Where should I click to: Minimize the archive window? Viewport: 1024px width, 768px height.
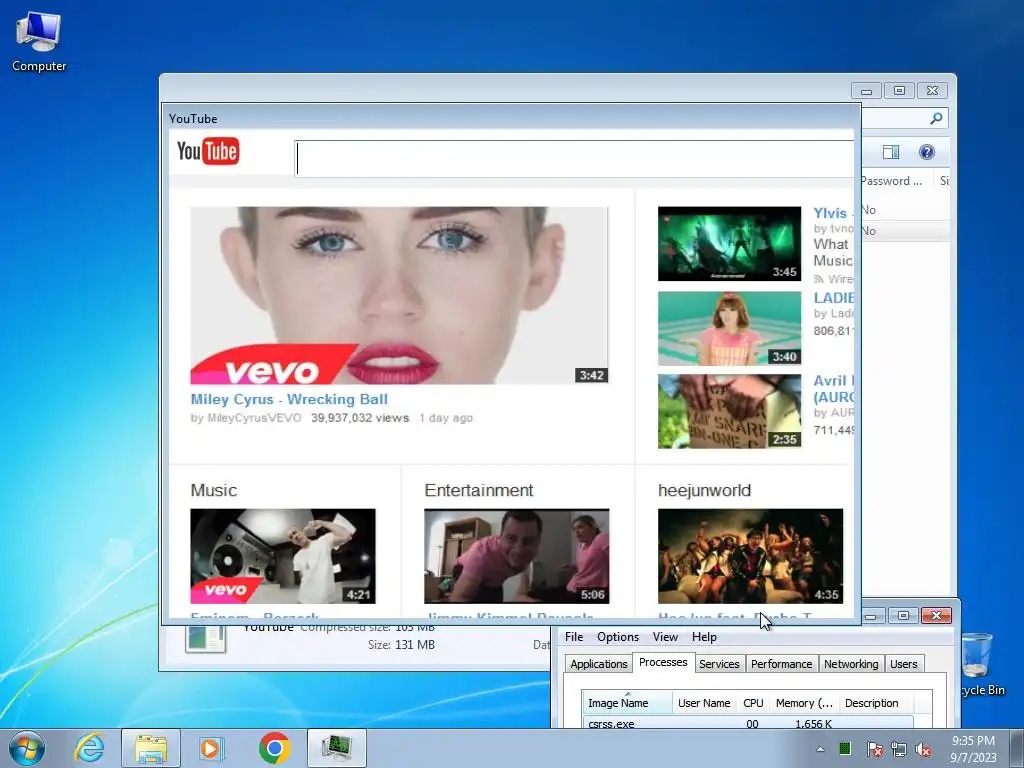866,91
